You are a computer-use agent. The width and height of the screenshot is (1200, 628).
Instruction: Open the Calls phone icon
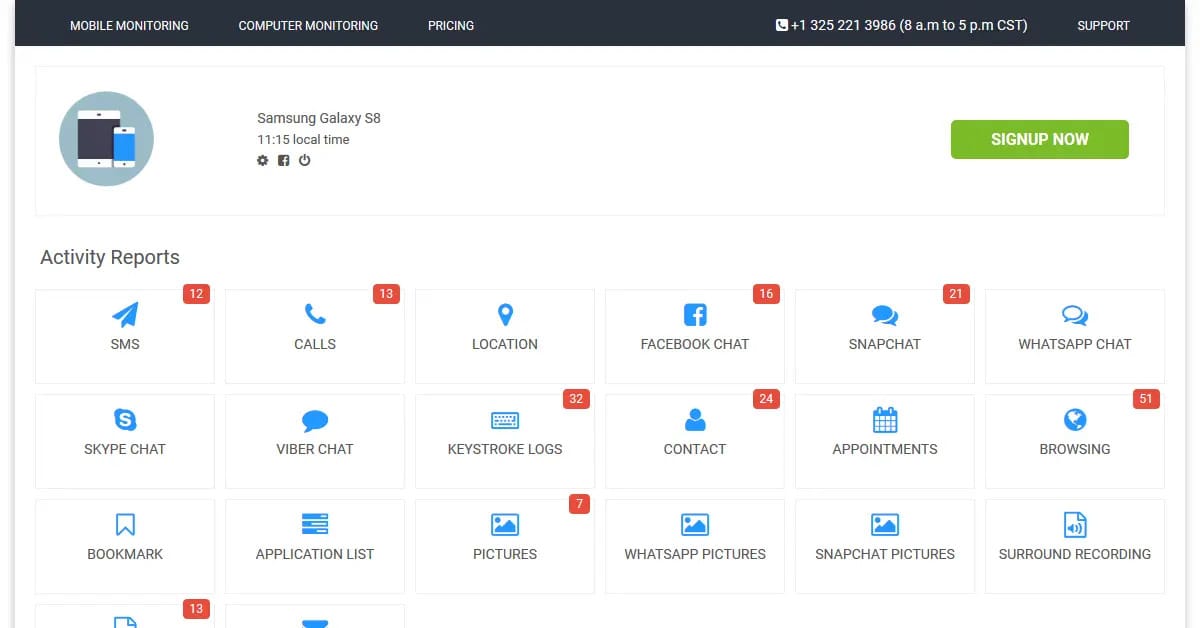click(x=315, y=315)
